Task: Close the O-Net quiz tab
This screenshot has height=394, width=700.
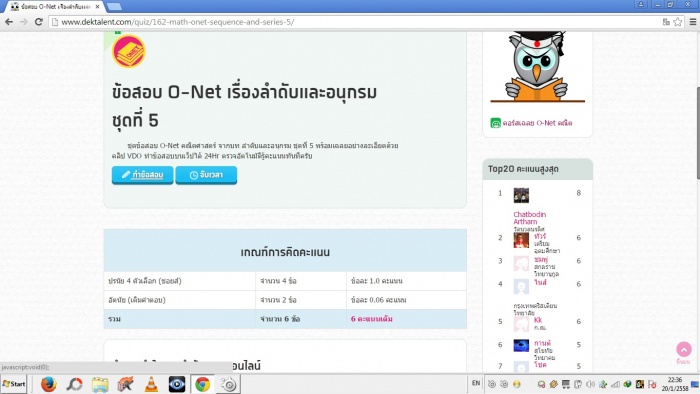Action: (97, 7)
